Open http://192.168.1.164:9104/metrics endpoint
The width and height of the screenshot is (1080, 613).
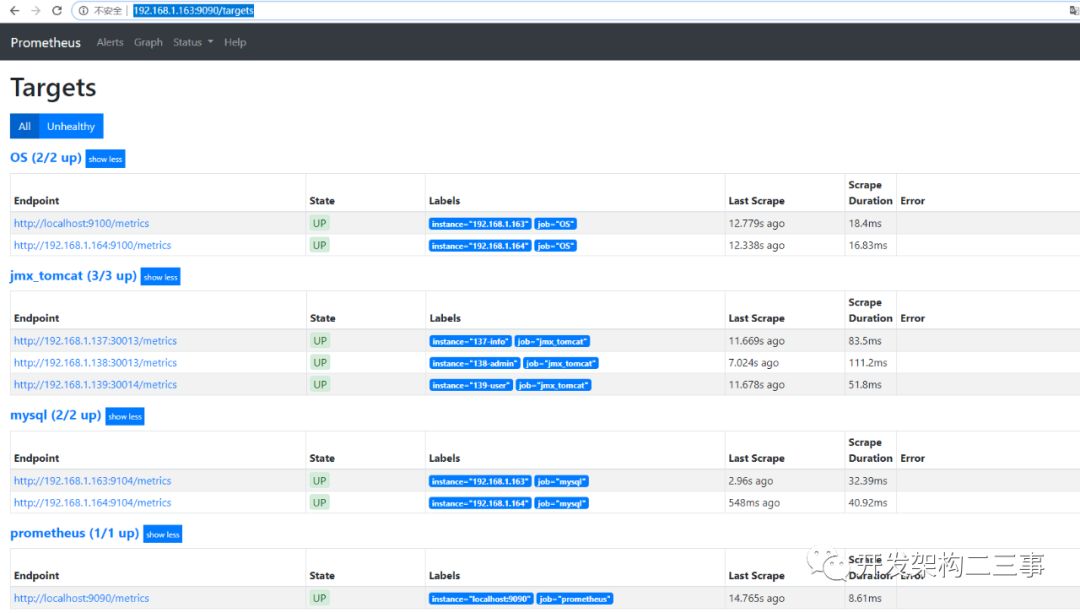pos(92,503)
